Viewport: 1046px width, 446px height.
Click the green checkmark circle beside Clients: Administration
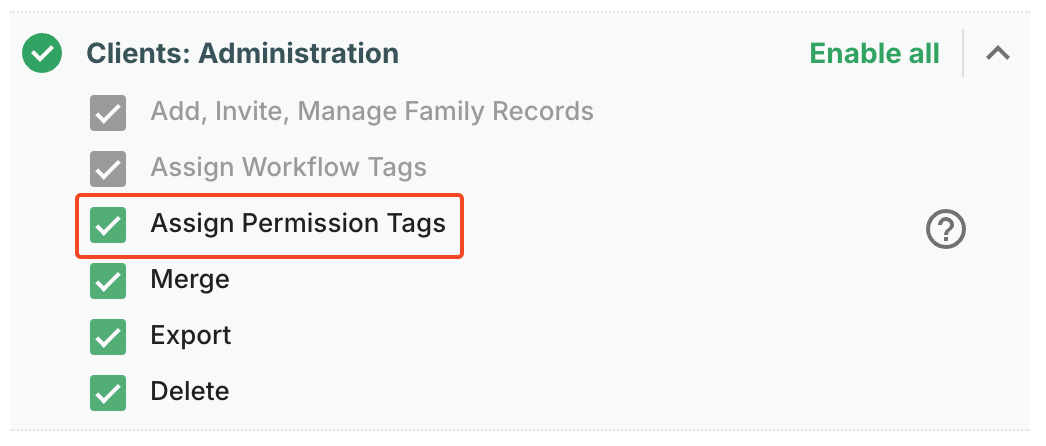click(x=42, y=53)
